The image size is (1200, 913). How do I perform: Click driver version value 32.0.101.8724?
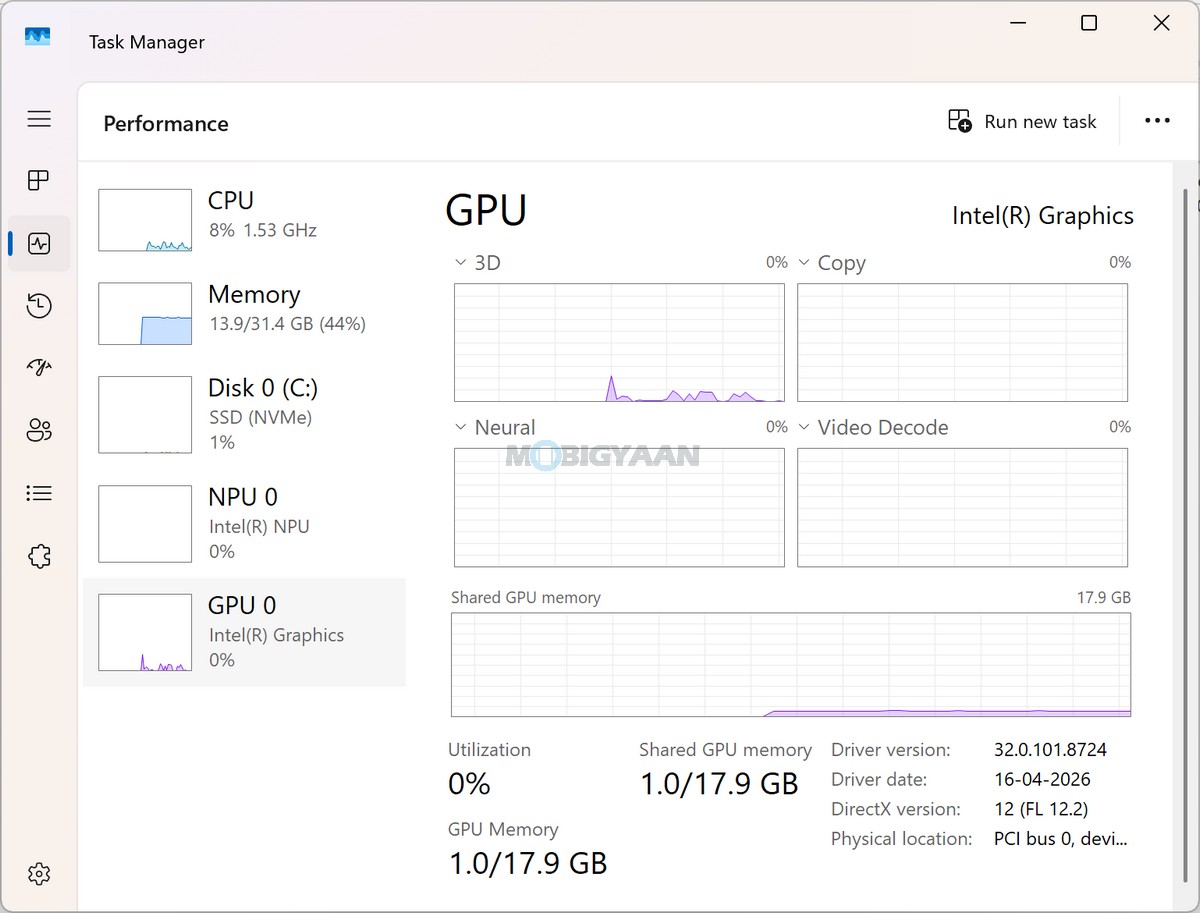[x=1050, y=749]
